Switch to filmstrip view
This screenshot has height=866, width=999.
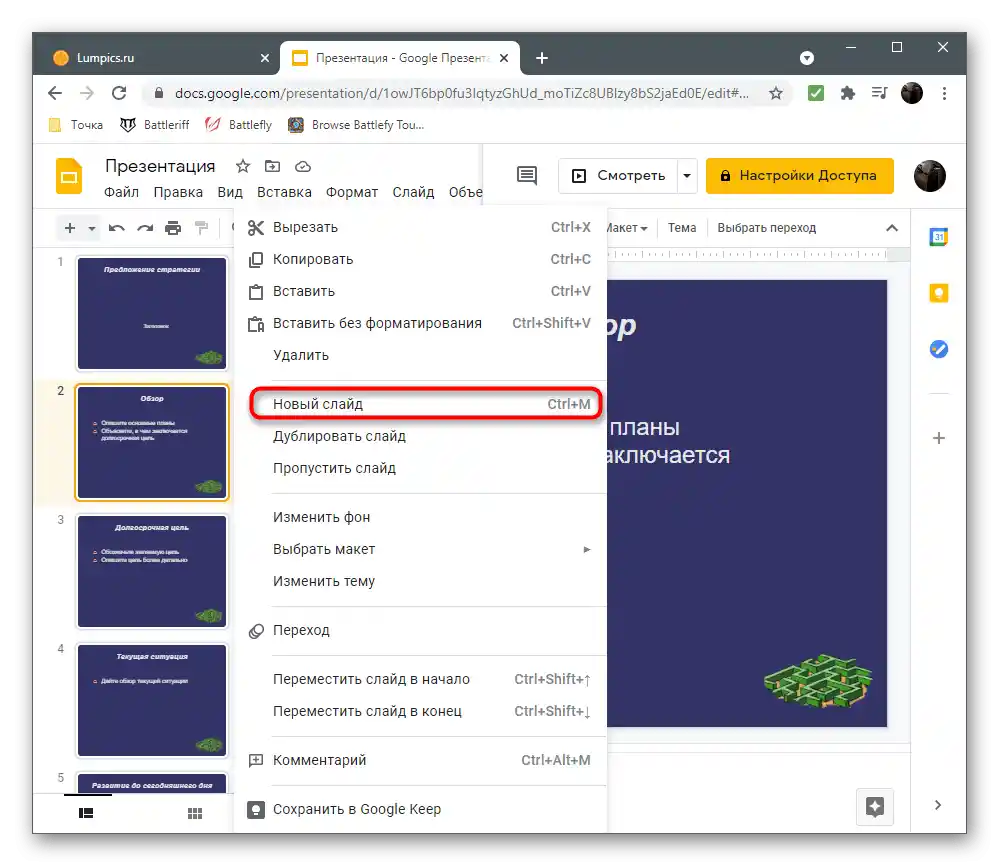click(x=86, y=813)
